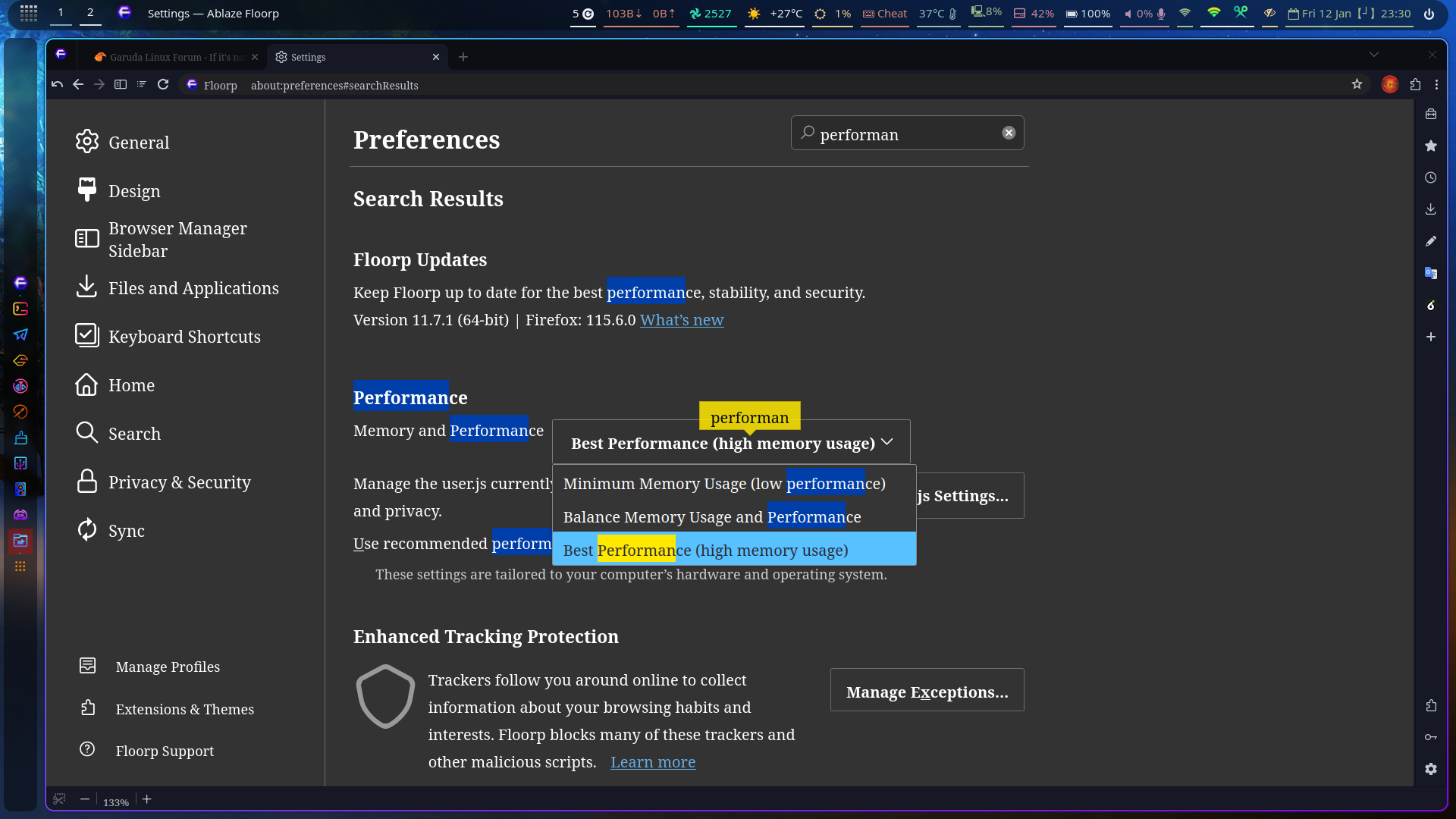The width and height of the screenshot is (1456, 819).
Task: Zoom in with the plus button
Action: [147, 799]
